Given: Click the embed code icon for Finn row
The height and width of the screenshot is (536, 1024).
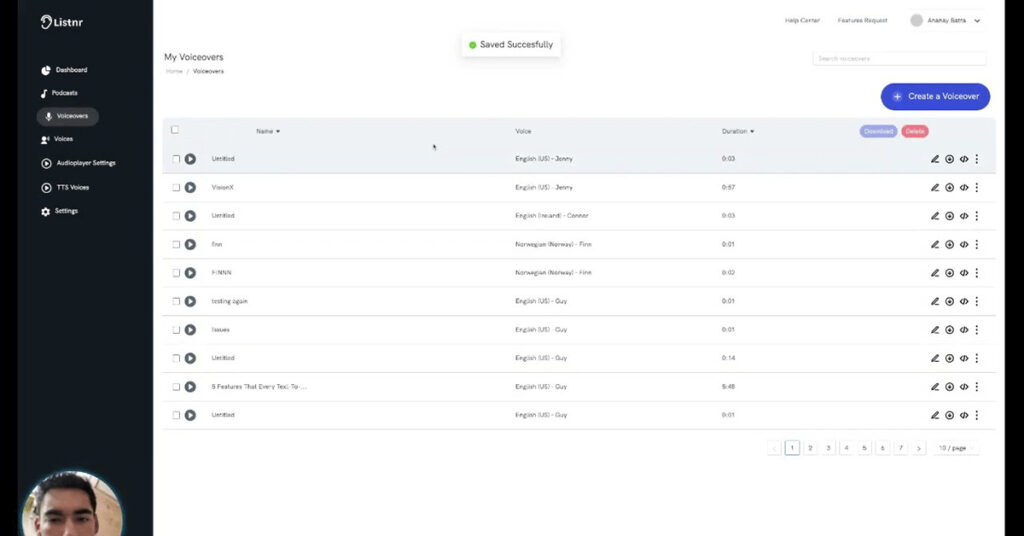Looking at the screenshot, I should [963, 244].
